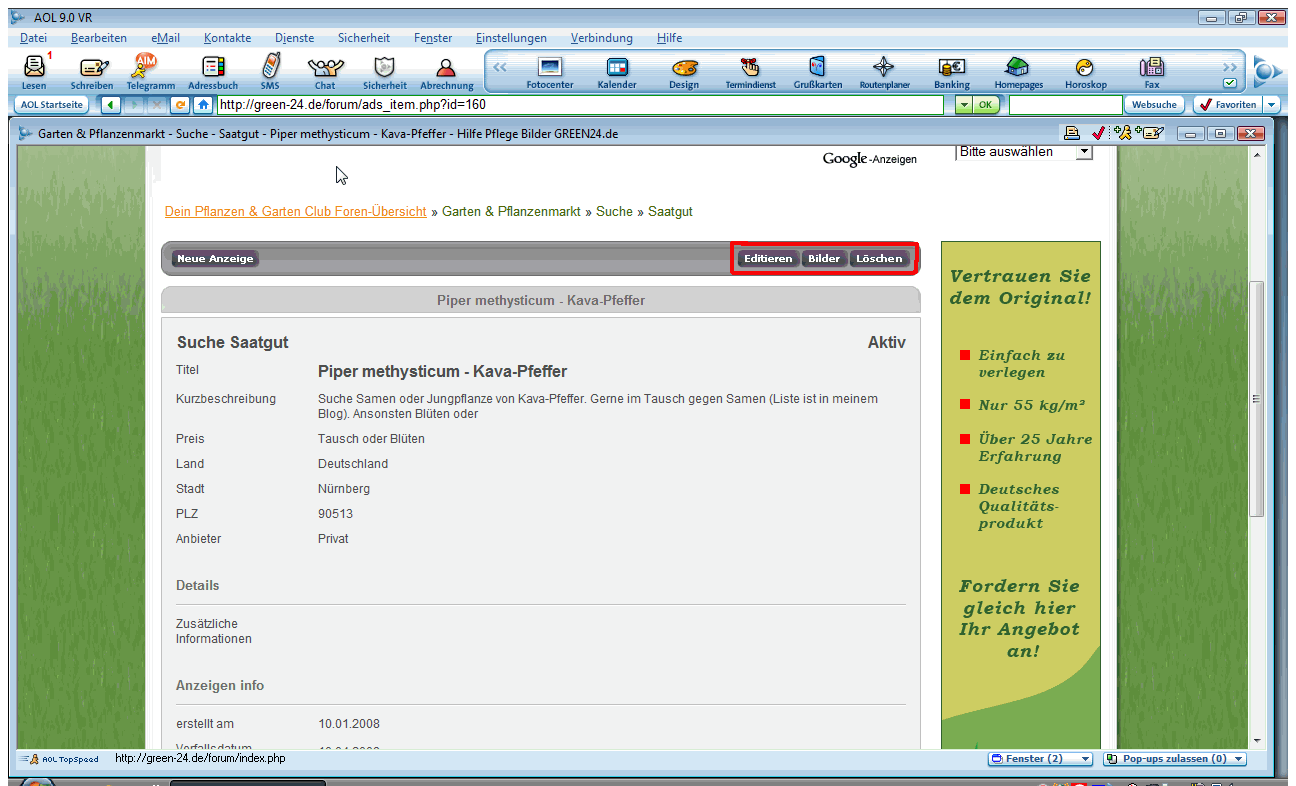The image size is (1296, 786).
Task: Open the 'Bitte auswählen' dropdown
Action: click(x=1083, y=152)
